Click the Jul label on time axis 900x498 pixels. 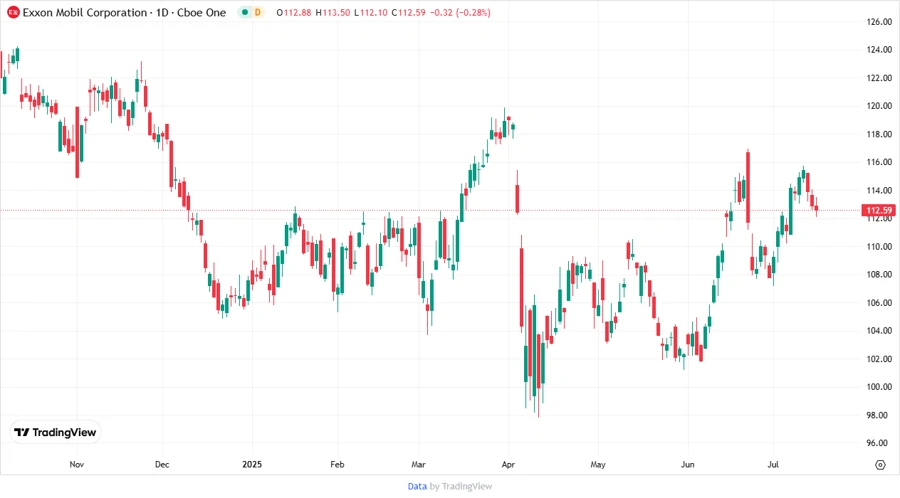point(773,464)
